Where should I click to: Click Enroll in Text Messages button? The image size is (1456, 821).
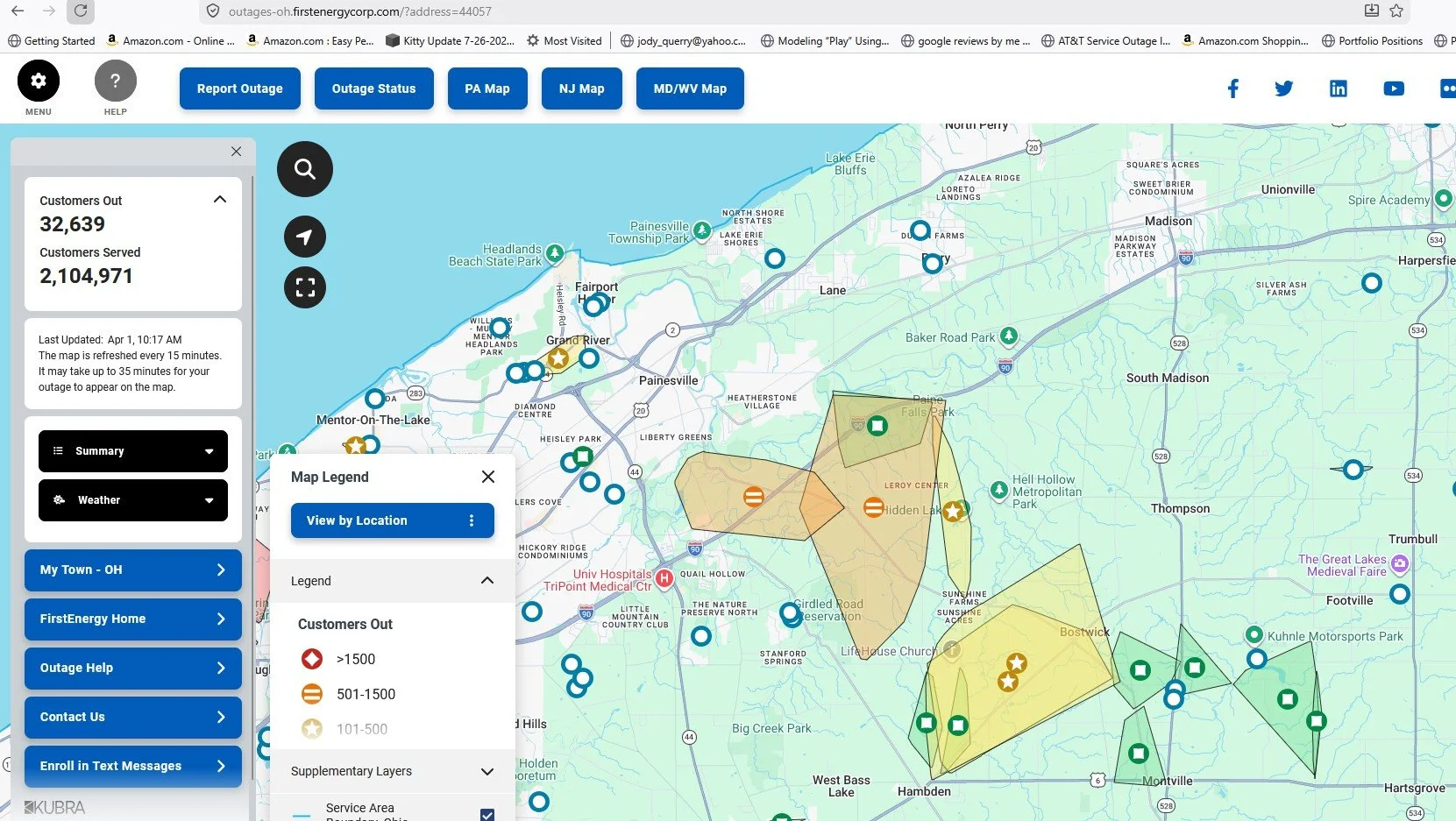tap(133, 766)
